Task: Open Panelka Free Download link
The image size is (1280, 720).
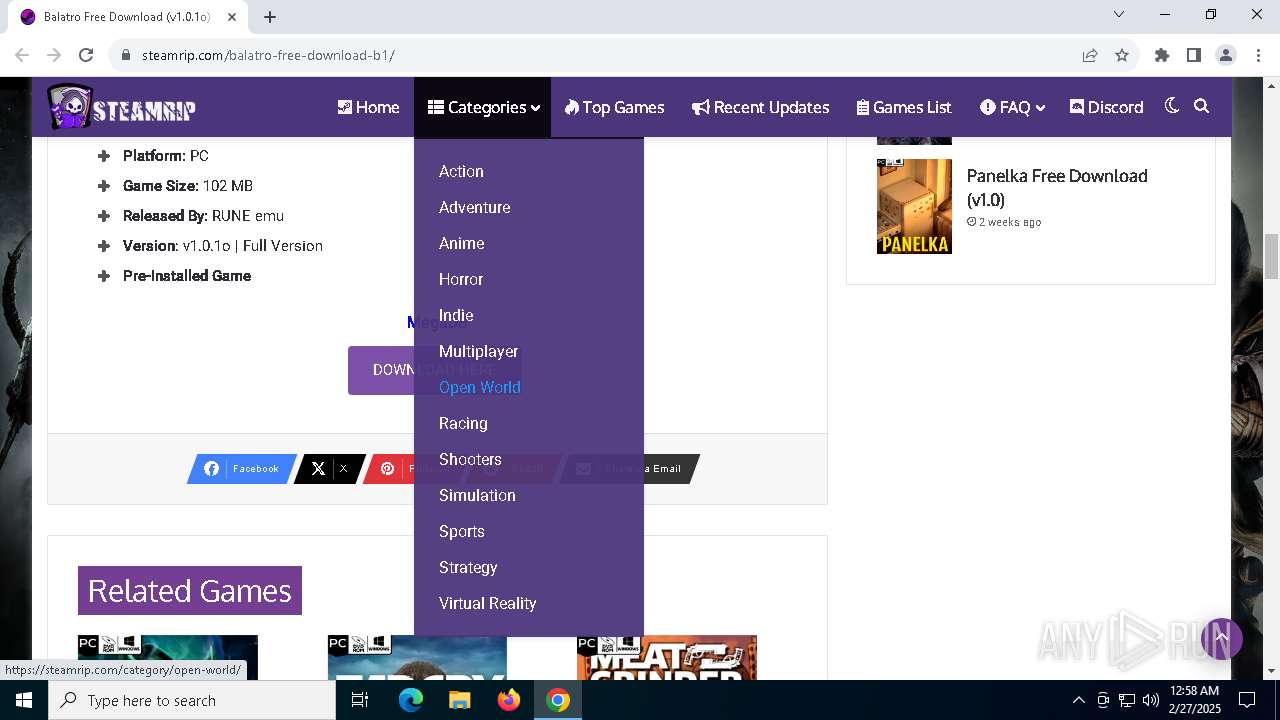Action: coord(1056,187)
